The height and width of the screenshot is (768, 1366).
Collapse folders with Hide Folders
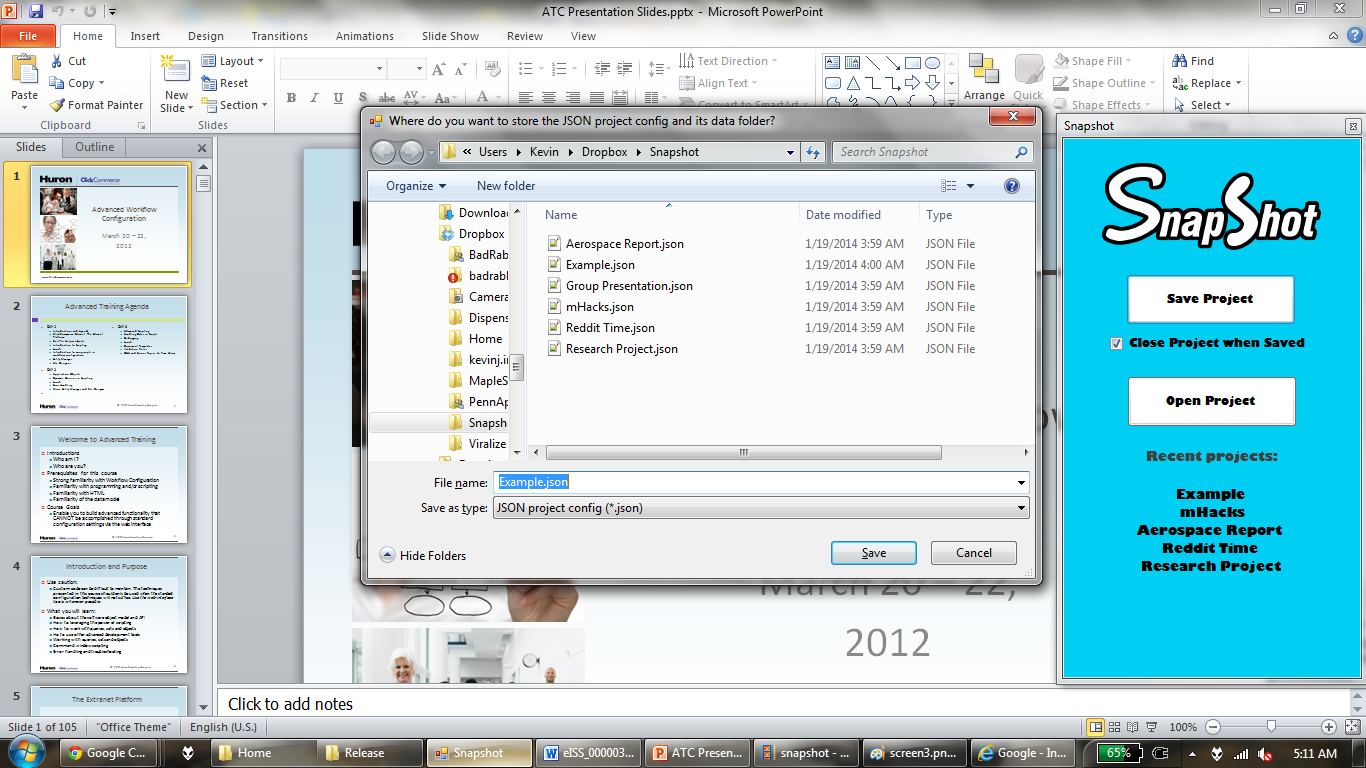tap(423, 555)
